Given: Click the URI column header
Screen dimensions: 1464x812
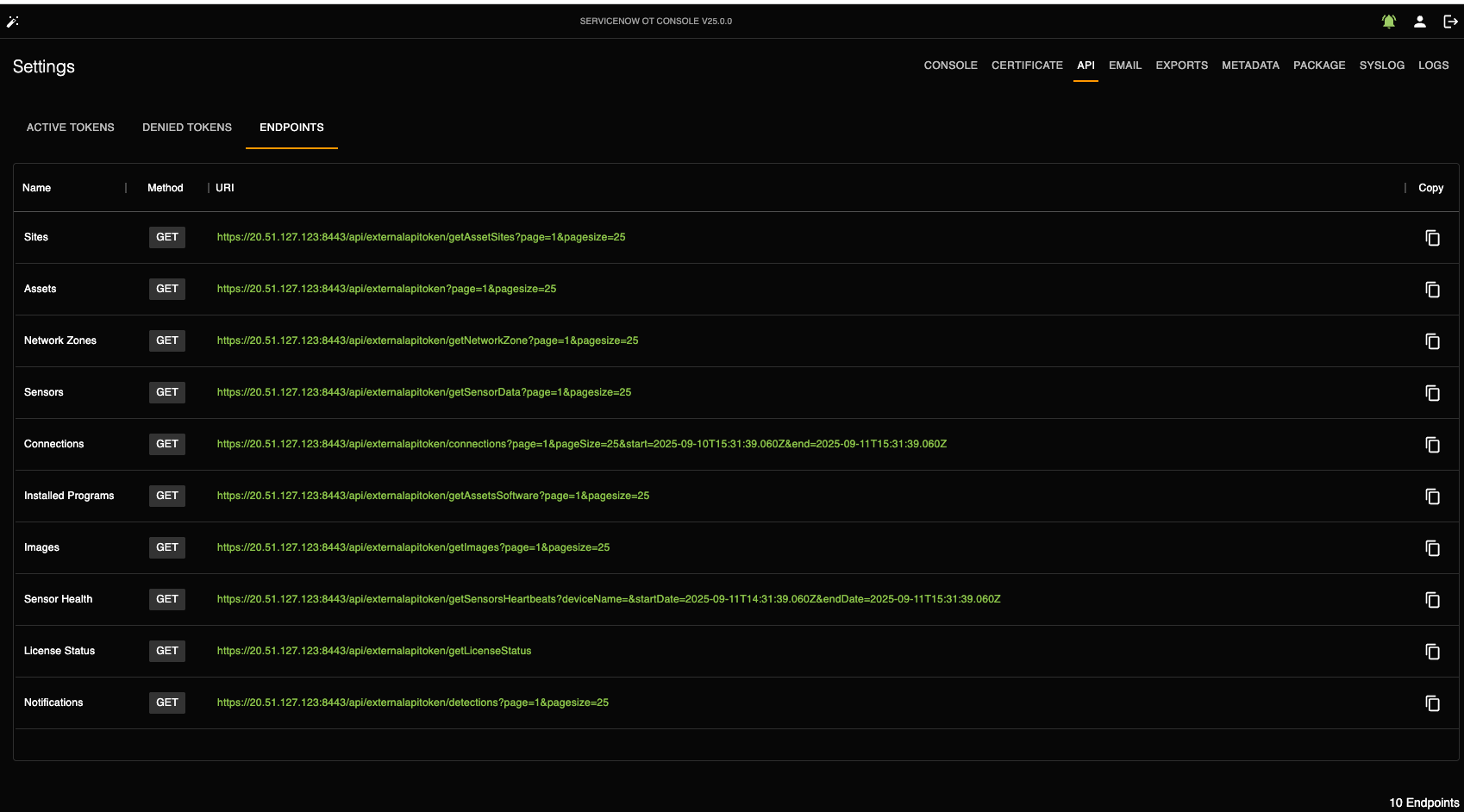Looking at the screenshot, I should 224,188.
